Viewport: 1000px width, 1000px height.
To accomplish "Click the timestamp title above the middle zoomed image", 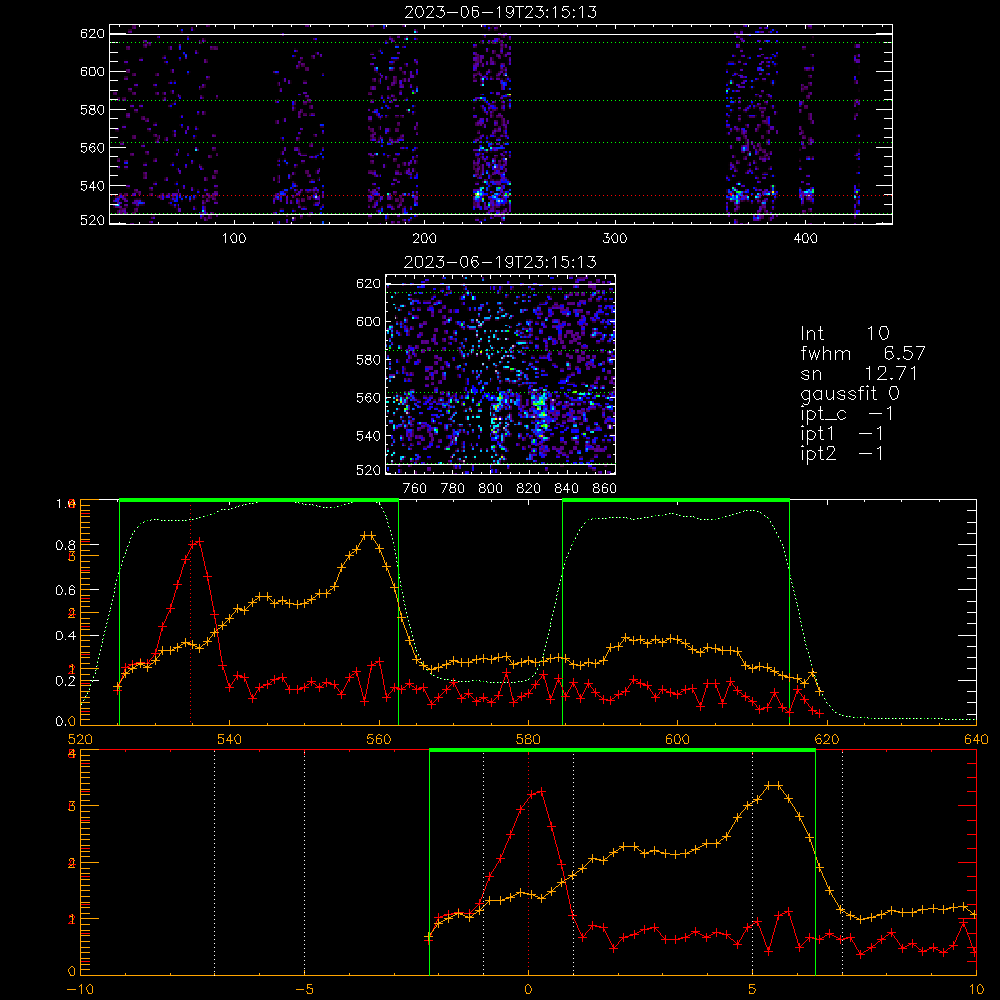I will 501,262.
